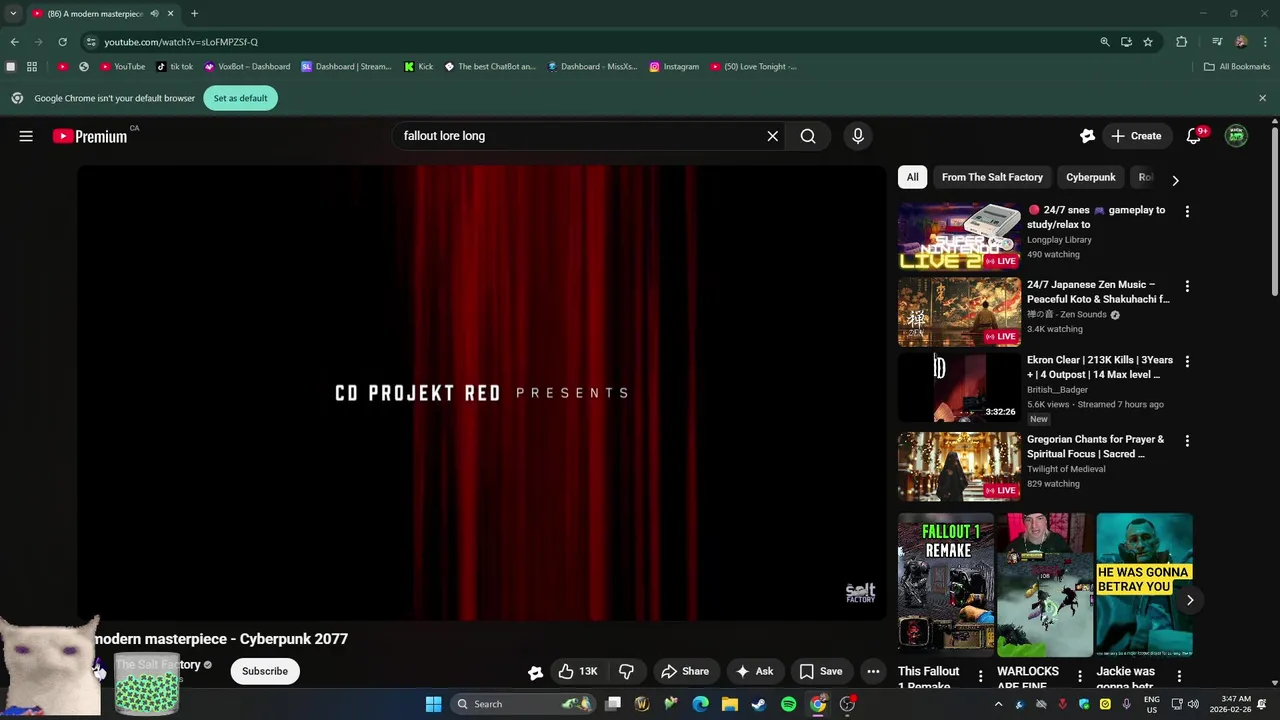This screenshot has height=720, width=1280.
Task: Open media controls icon in Chrome toolbar
Action: tap(1217, 42)
